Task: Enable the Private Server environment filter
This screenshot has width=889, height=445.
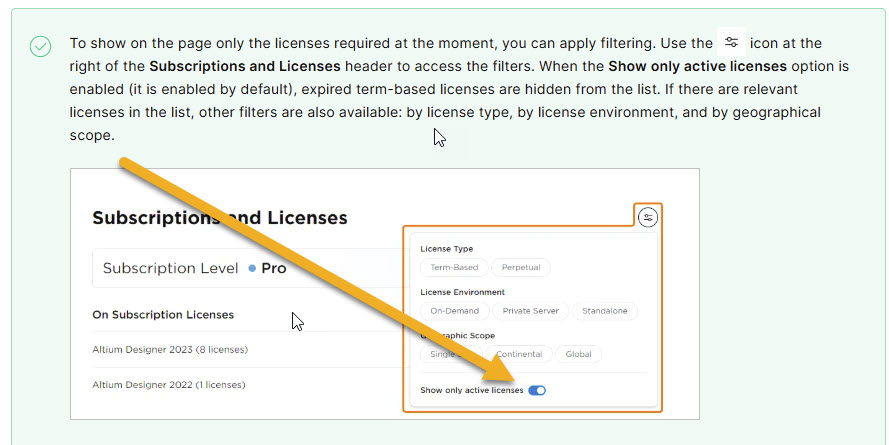Action: coord(530,311)
